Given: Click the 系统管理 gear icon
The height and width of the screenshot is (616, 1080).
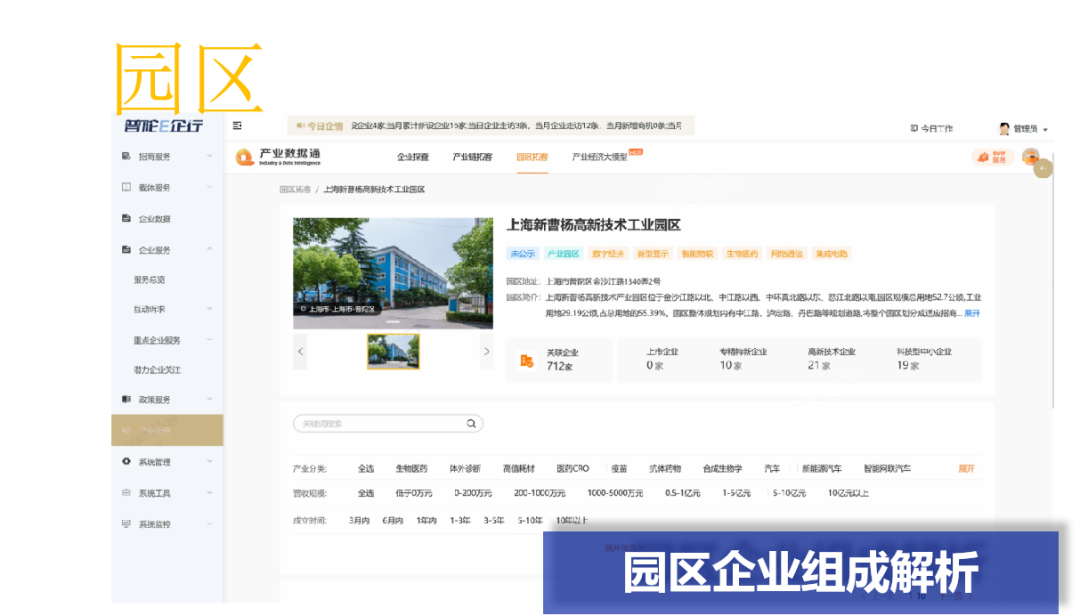Looking at the screenshot, I should [x=126, y=462].
